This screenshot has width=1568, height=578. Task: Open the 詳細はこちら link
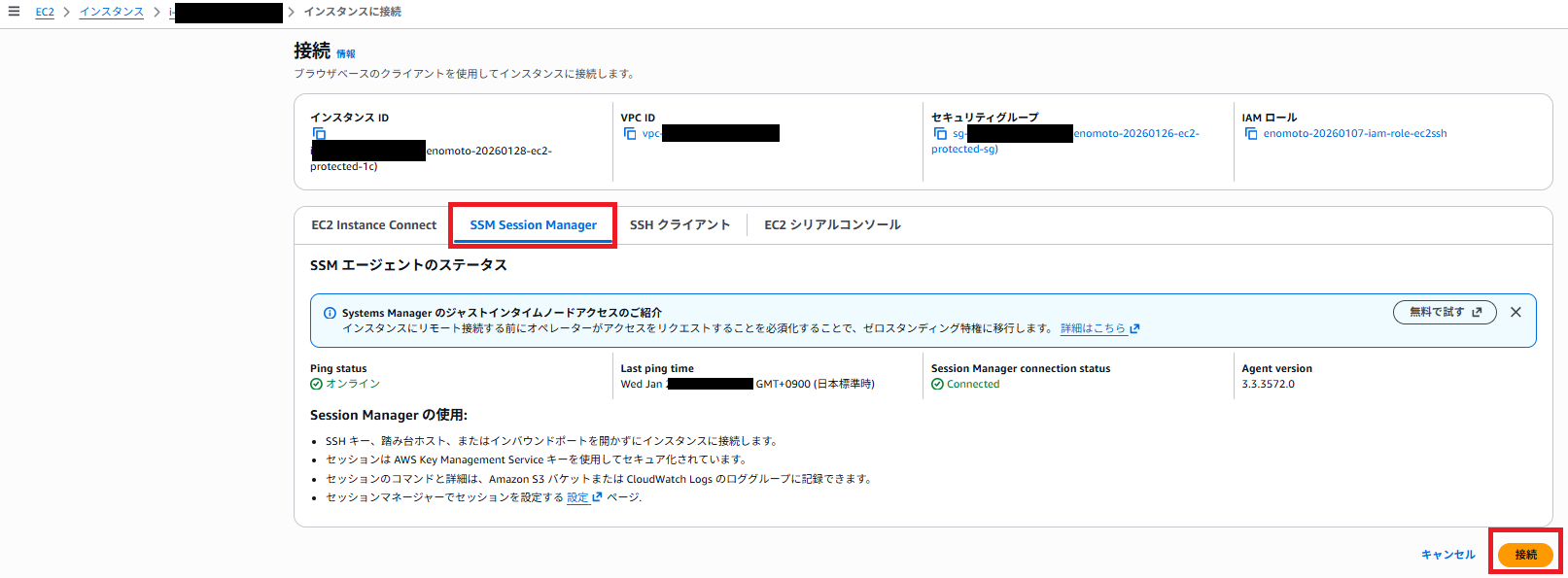(x=1093, y=328)
